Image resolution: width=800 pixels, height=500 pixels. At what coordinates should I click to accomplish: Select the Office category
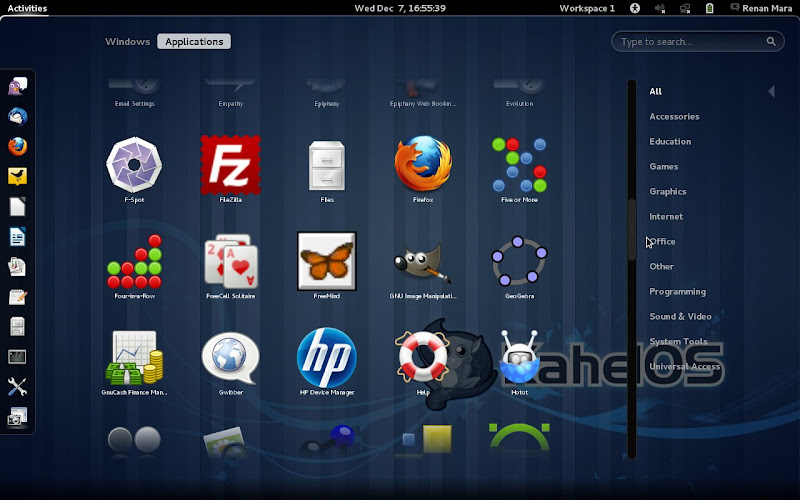[x=662, y=241]
